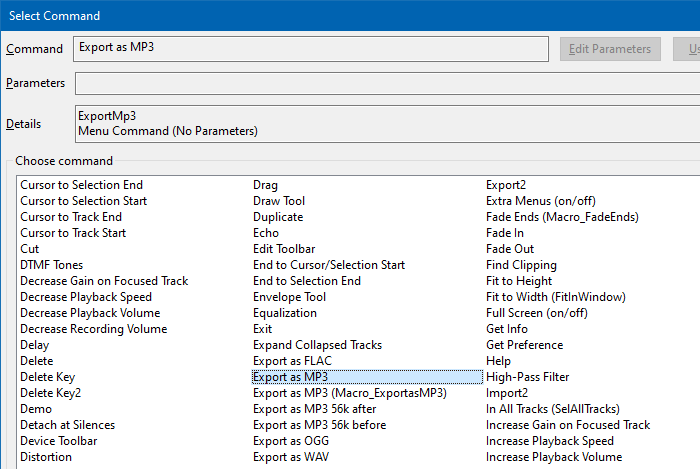Select the Edit Toolbar command
Viewport: 700px width, 469px height.
pos(284,249)
